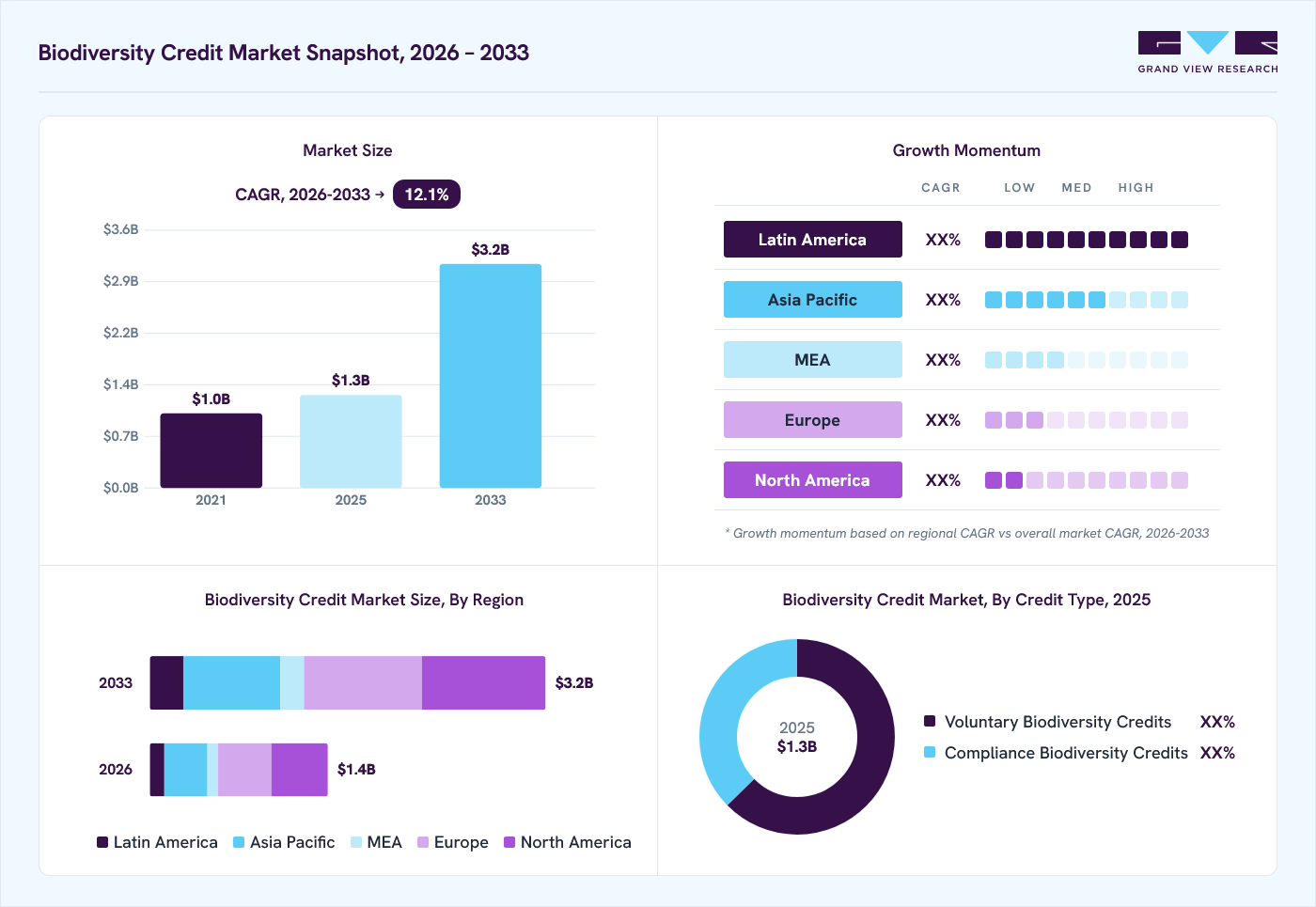Click the Latin America legend swatch in the region chart

point(102,842)
